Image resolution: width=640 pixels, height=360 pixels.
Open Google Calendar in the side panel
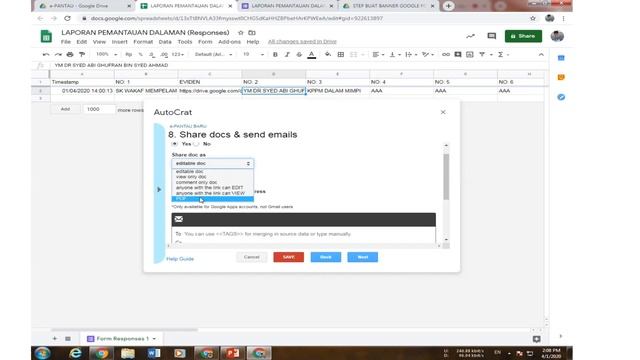[561, 58]
